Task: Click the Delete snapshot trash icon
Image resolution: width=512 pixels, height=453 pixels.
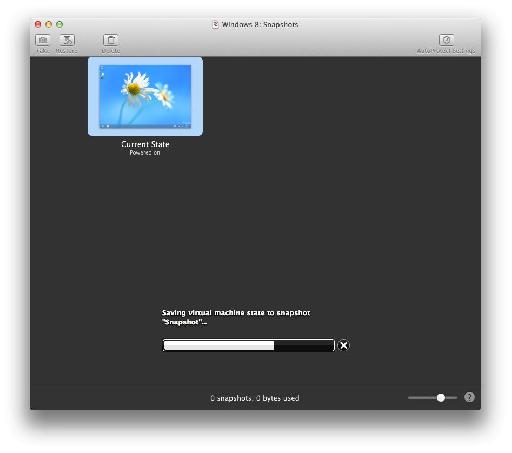Action: pyautogui.click(x=110, y=40)
